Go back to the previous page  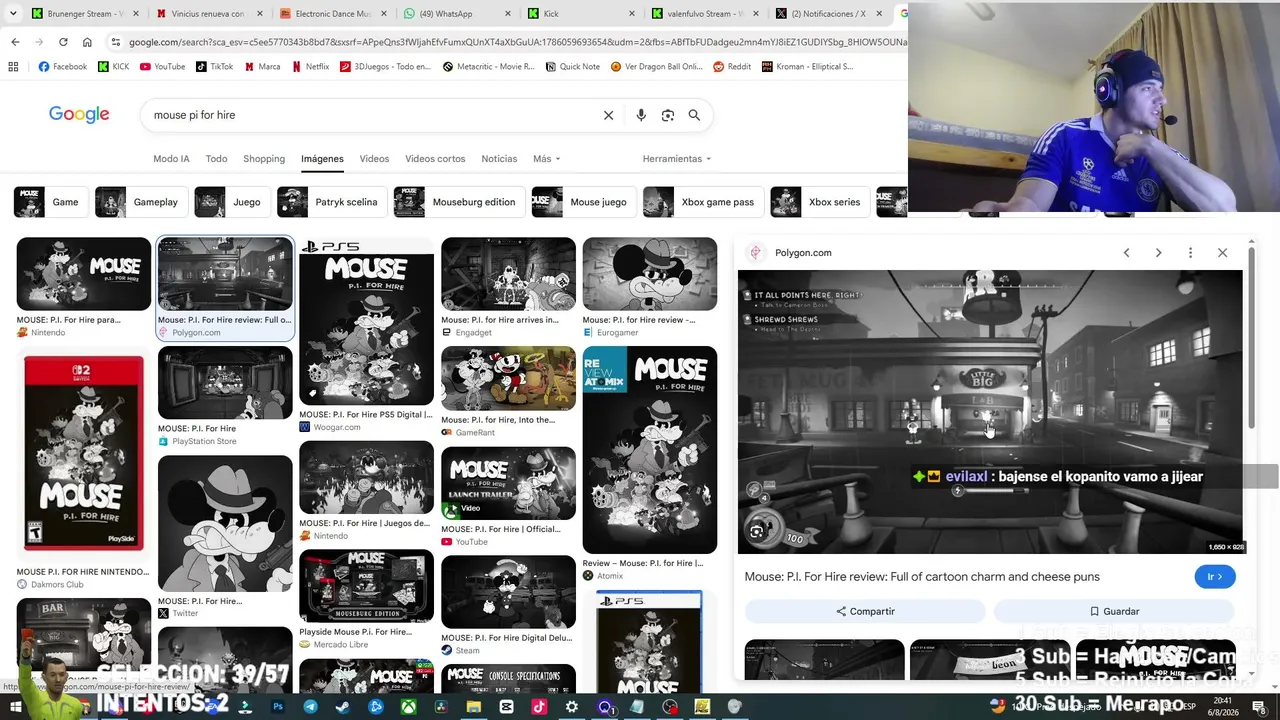pos(15,42)
